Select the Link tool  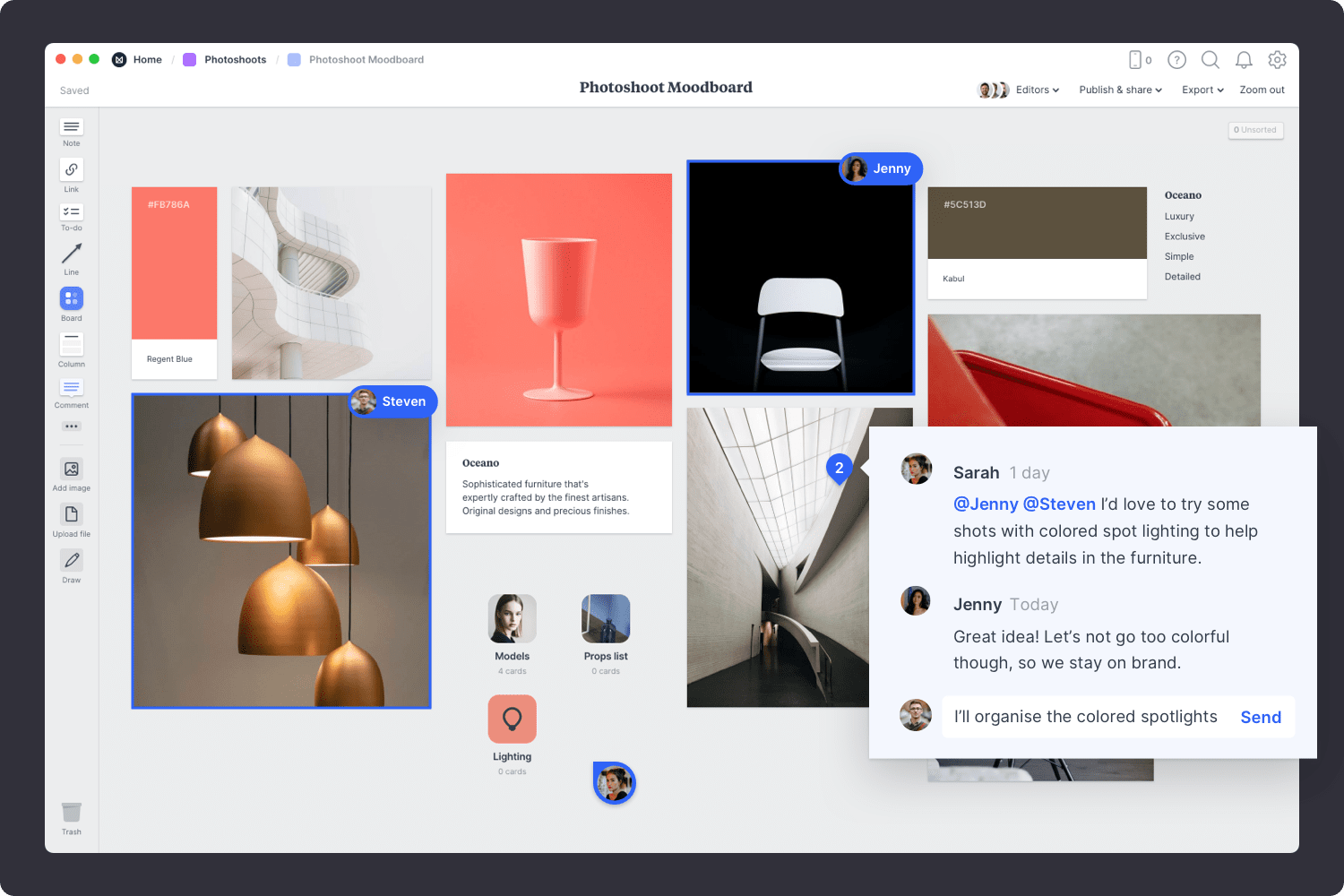72,170
